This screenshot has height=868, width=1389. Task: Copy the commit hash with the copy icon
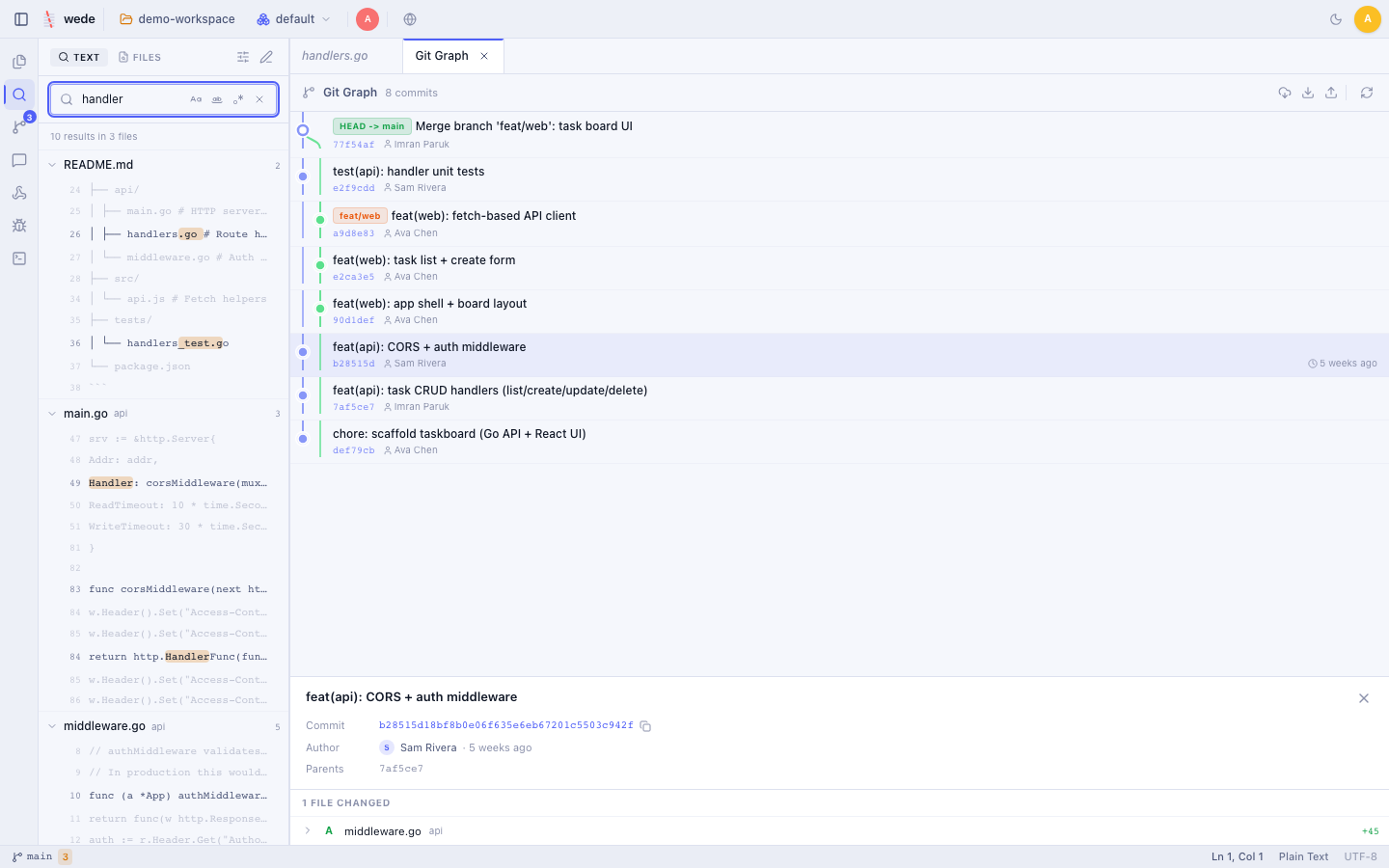[645, 726]
